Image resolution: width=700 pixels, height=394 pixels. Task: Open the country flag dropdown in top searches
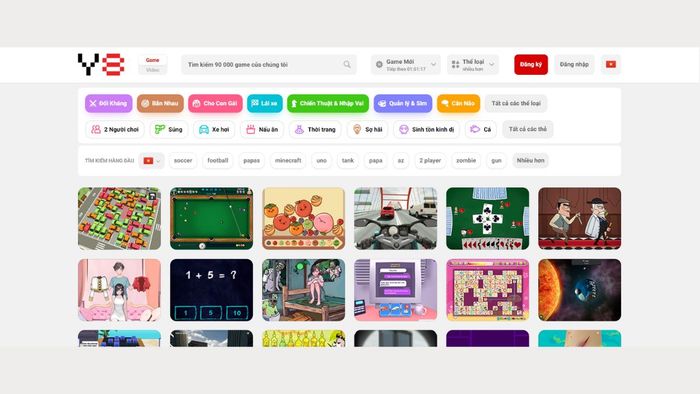151,161
